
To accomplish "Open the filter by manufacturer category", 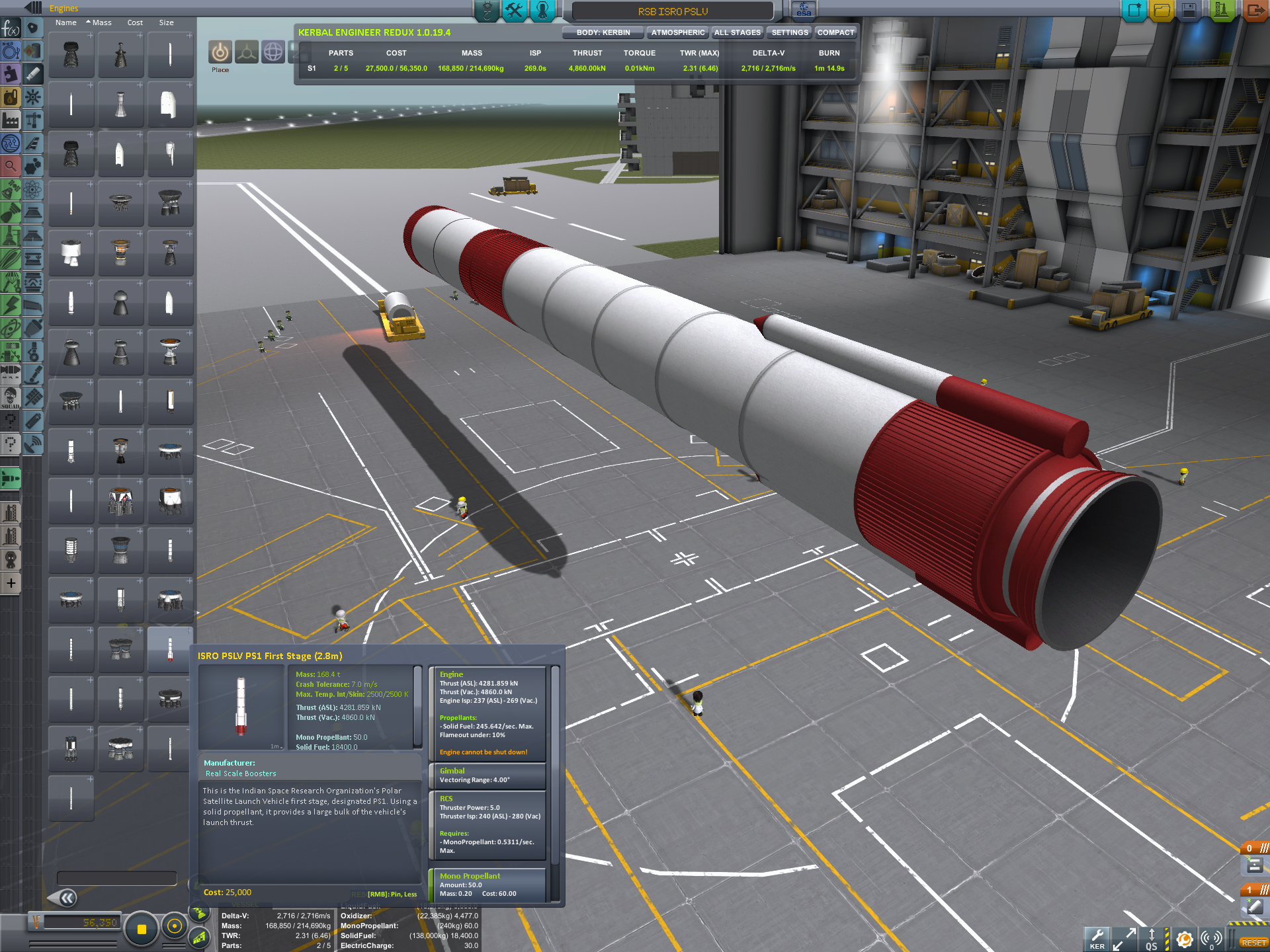I will (11, 120).
